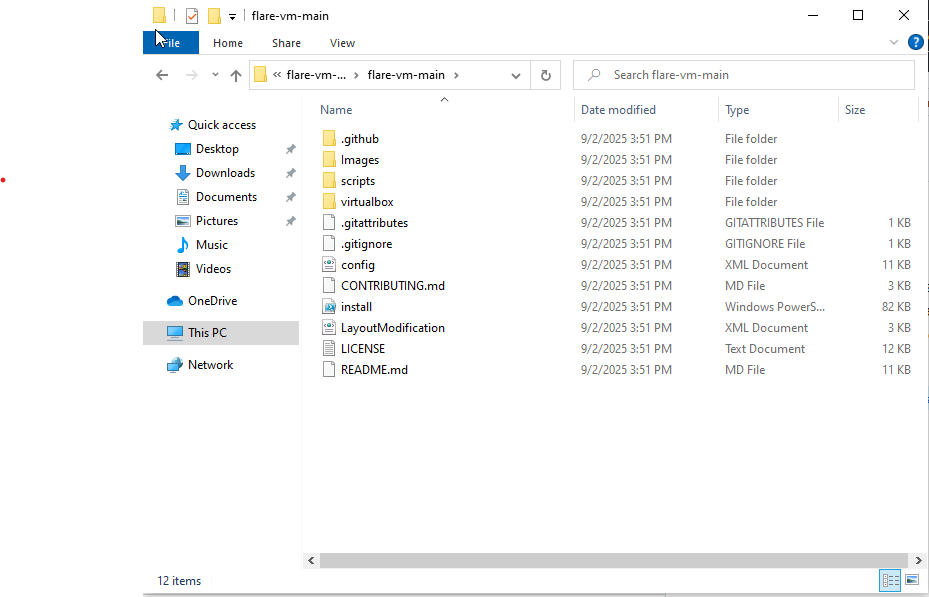929x597 pixels.
Task: Open Customize Quick Access Toolbar dropdown
Action: coord(232,17)
